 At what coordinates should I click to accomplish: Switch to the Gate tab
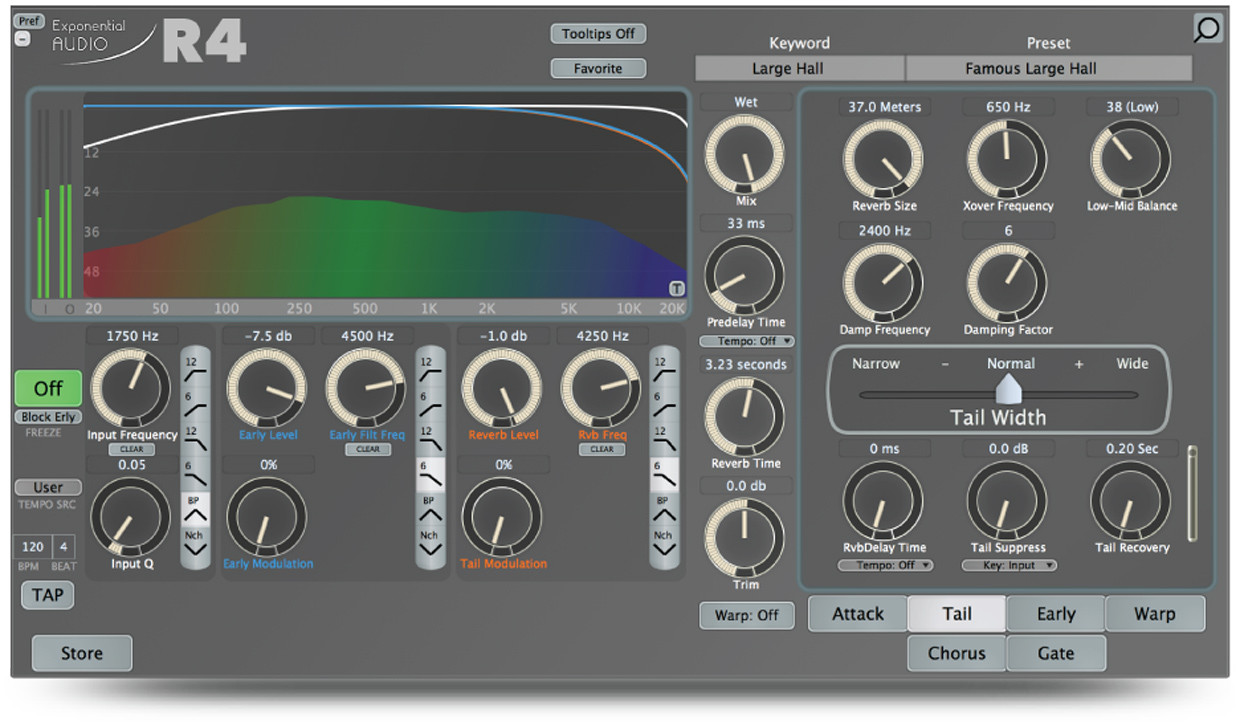[1056, 653]
